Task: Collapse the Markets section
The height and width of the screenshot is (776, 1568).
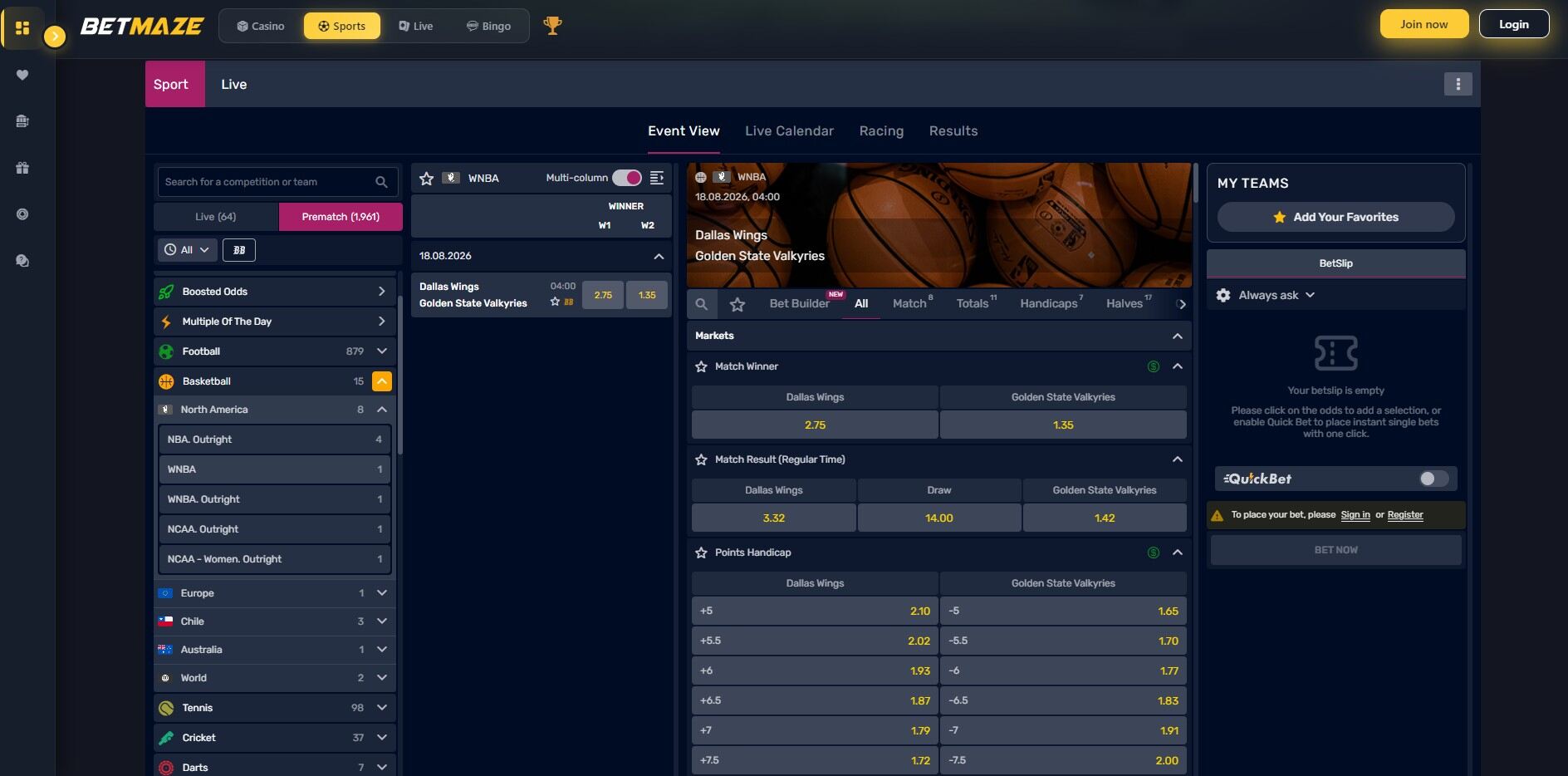Action: pos(1177,336)
